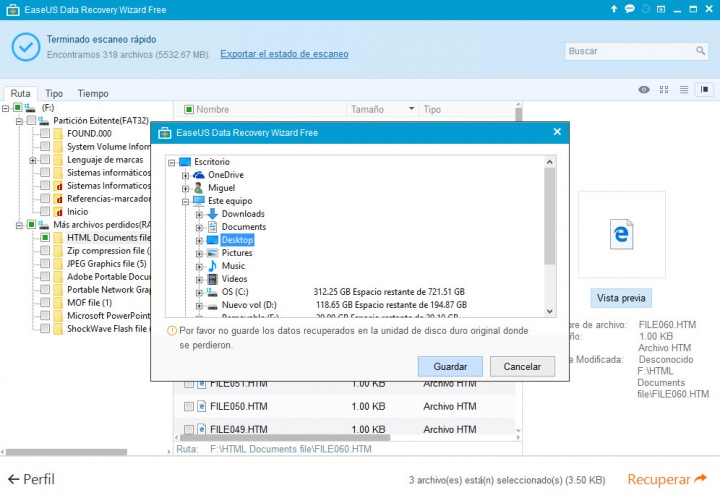
Task: Open the feedback chat bubble icon
Action: coord(630,9)
